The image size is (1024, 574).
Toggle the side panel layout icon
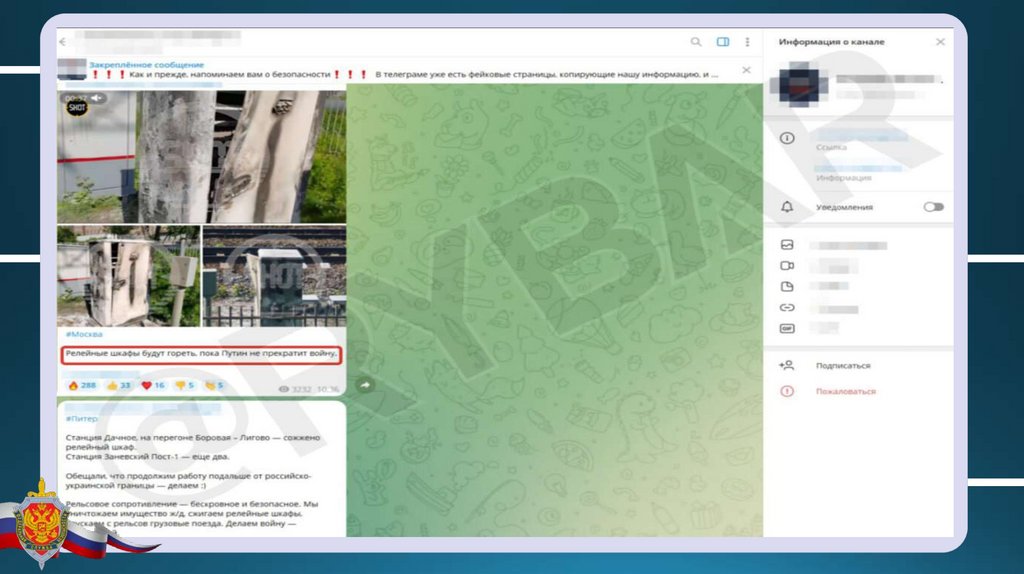(723, 42)
